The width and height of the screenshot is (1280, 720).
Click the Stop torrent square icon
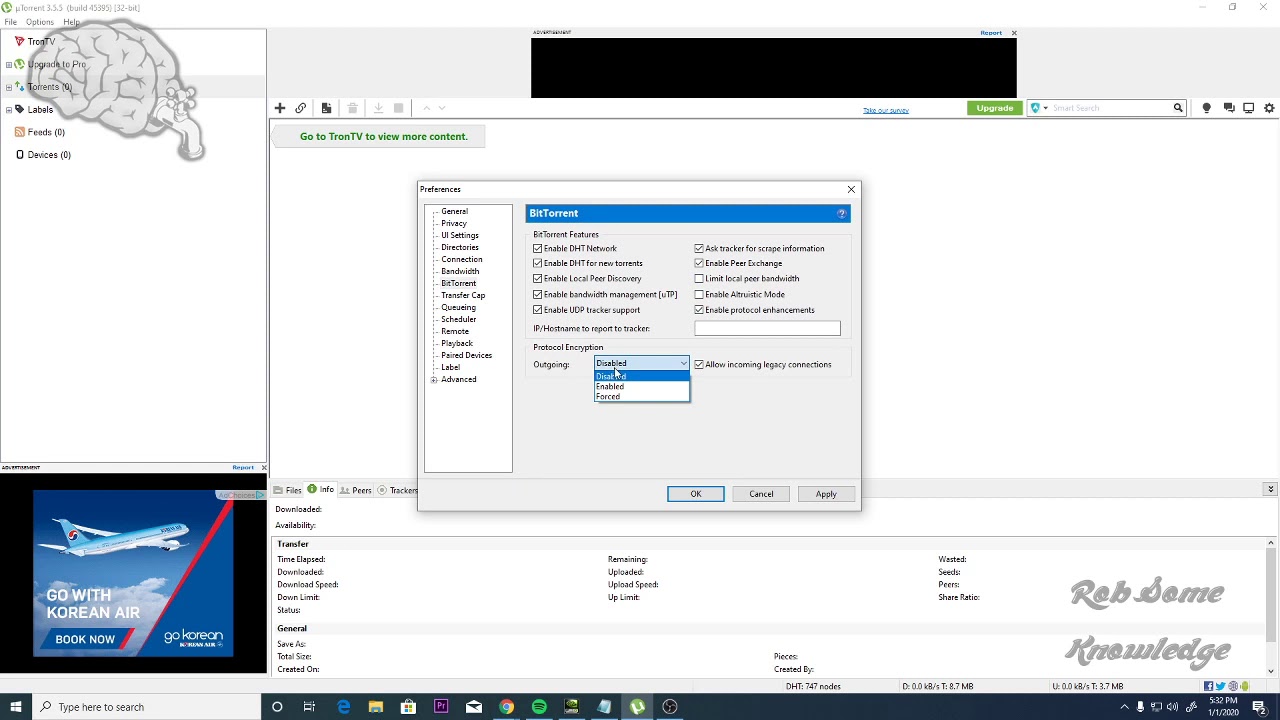[398, 108]
